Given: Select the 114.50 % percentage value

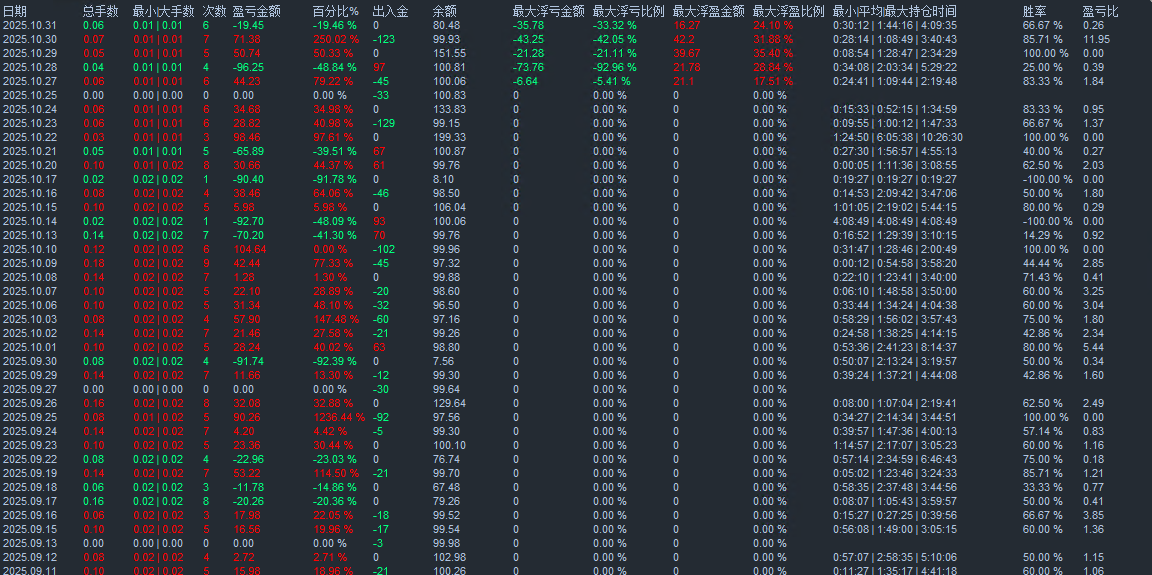Looking at the screenshot, I should [335, 473].
